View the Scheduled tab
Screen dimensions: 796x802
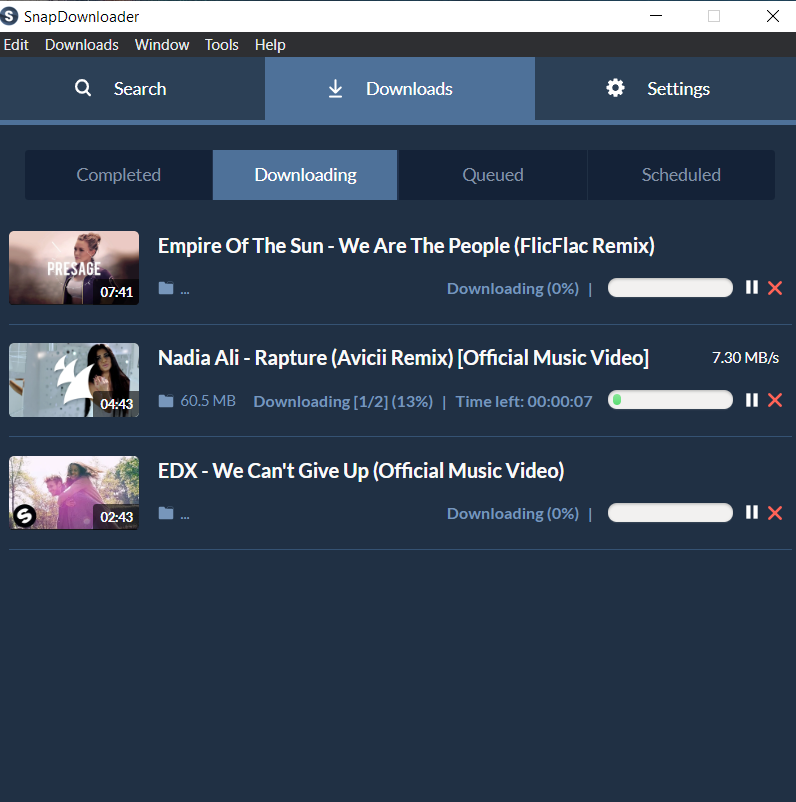(681, 175)
